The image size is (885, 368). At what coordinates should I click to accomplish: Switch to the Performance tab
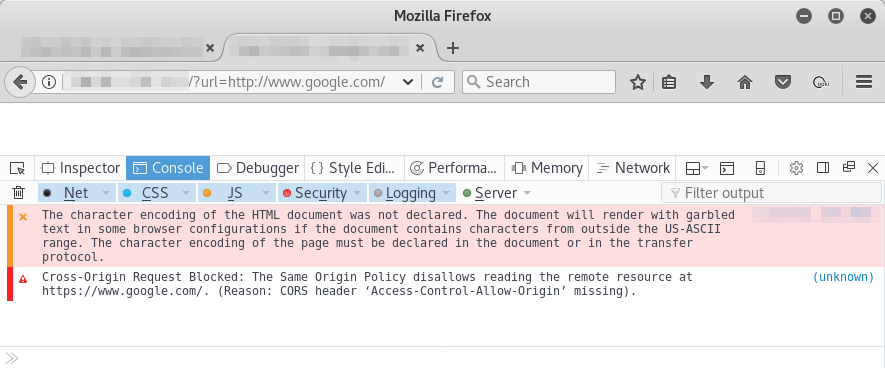[x=454, y=168]
